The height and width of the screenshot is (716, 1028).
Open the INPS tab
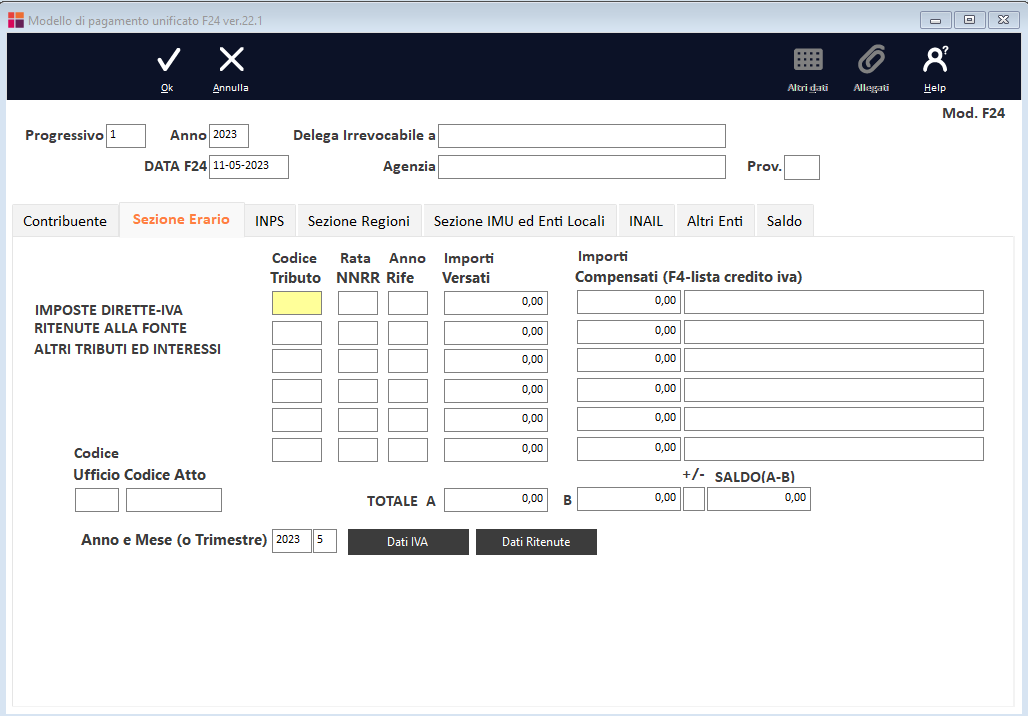tap(268, 220)
